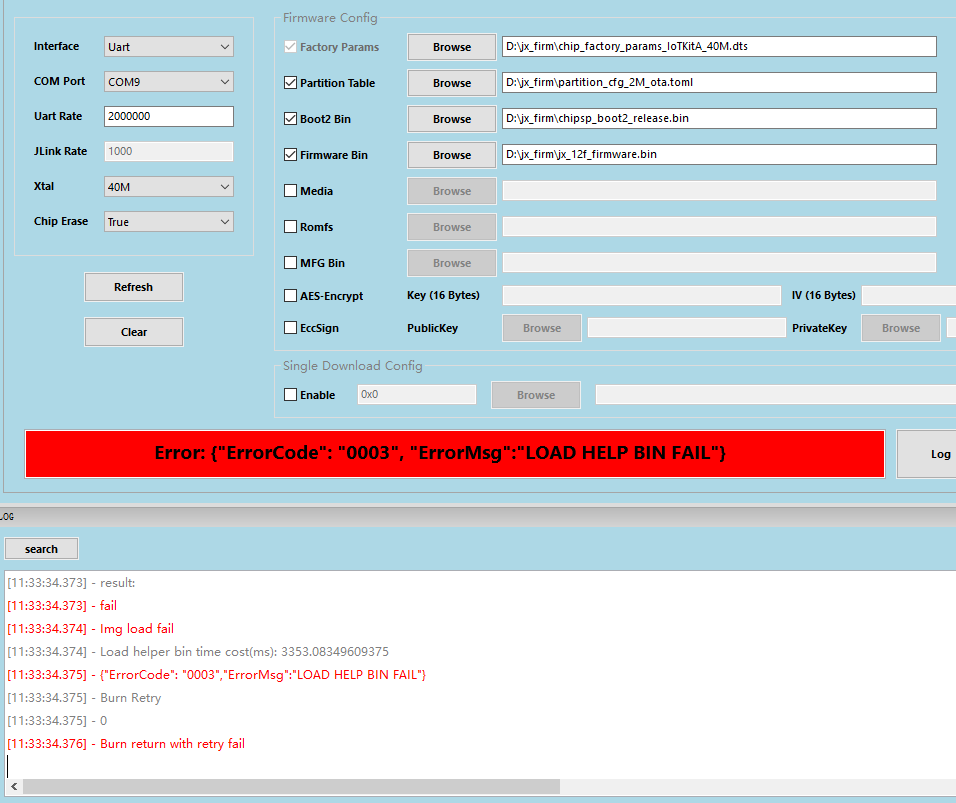This screenshot has height=803, width=956.
Task: Open the Interface dropdown showing Uart
Action: pyautogui.click(x=167, y=46)
